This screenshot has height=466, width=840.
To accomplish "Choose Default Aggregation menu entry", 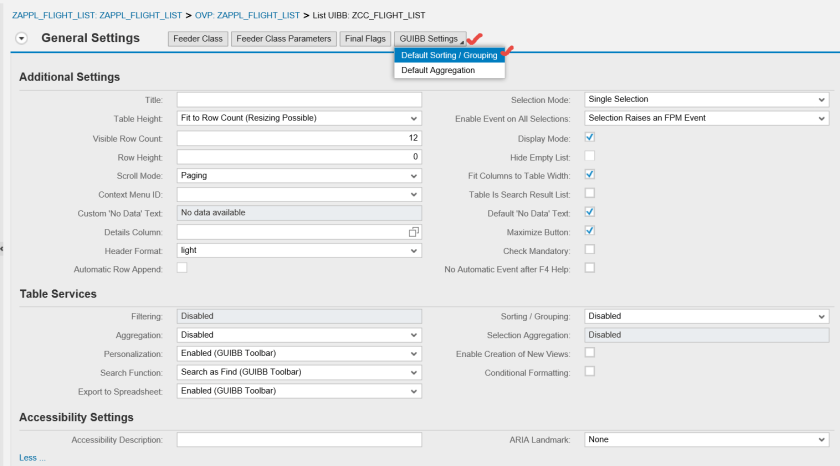I will point(438,70).
